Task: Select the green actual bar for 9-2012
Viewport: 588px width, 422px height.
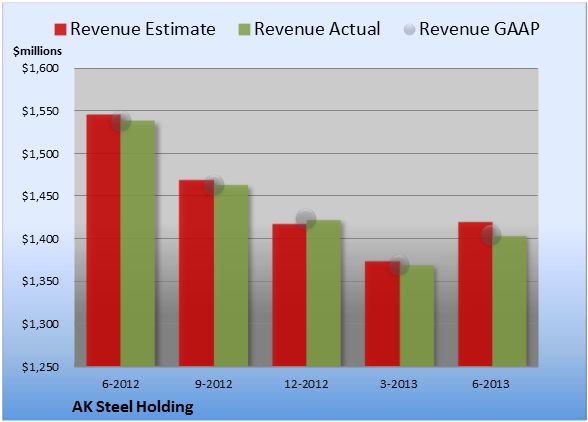Action: [231, 276]
